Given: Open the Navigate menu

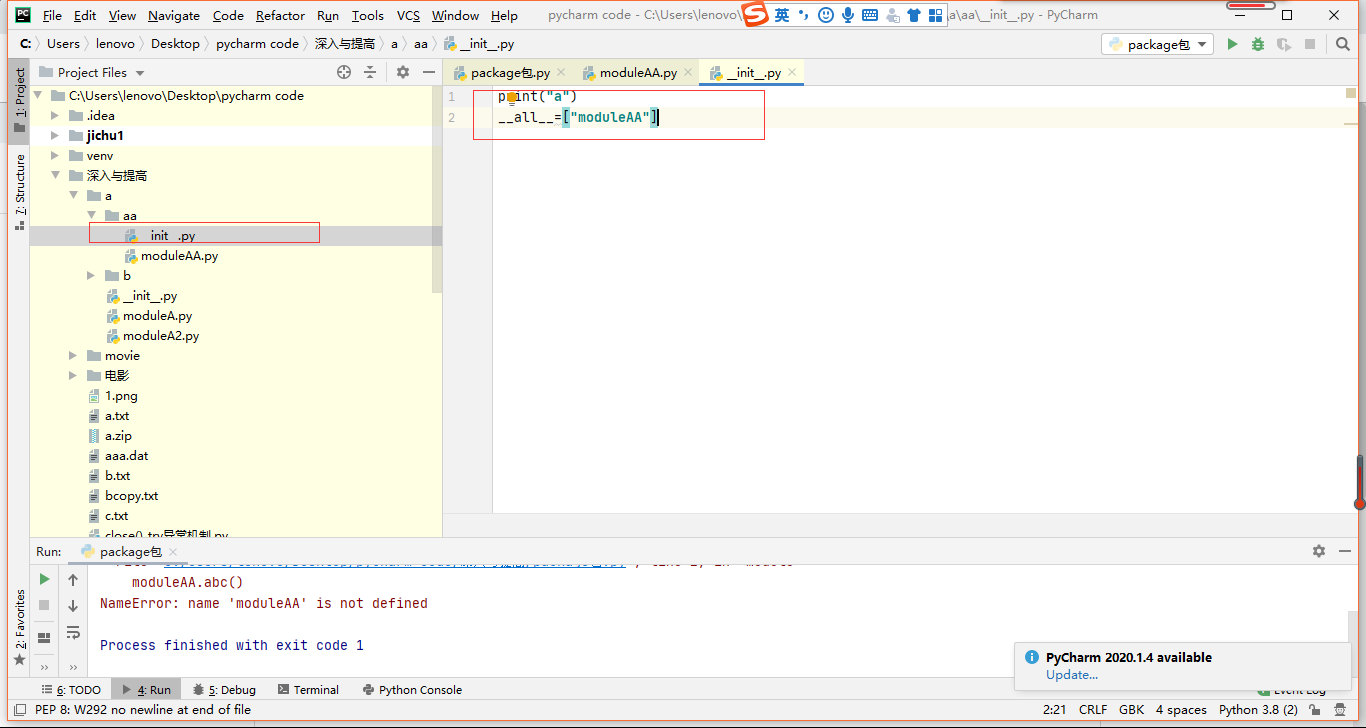Looking at the screenshot, I should (x=174, y=15).
